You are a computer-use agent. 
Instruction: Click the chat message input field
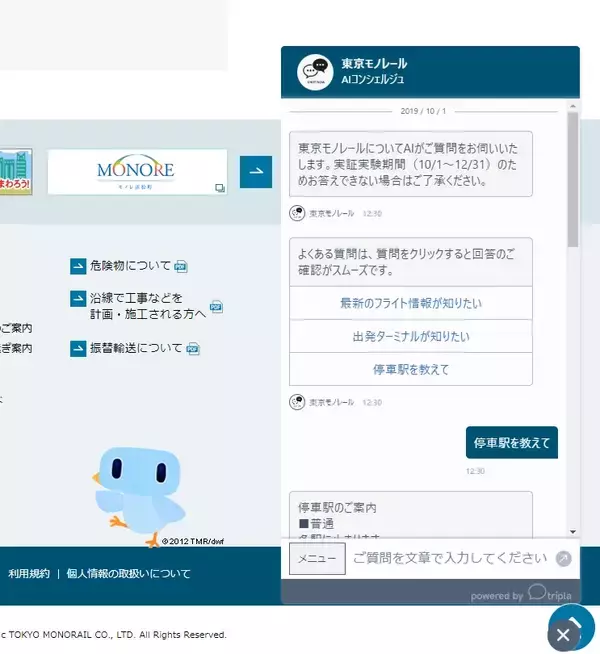(x=449, y=559)
